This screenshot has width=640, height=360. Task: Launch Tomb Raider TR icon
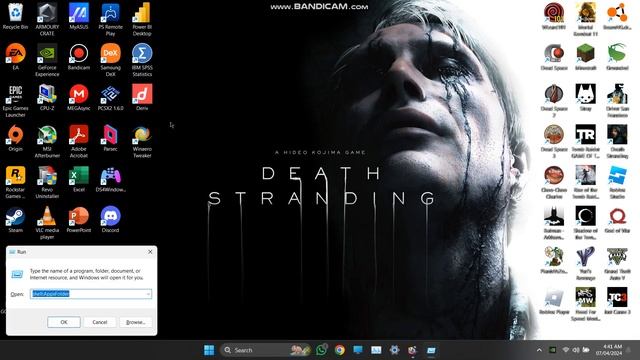(585, 141)
